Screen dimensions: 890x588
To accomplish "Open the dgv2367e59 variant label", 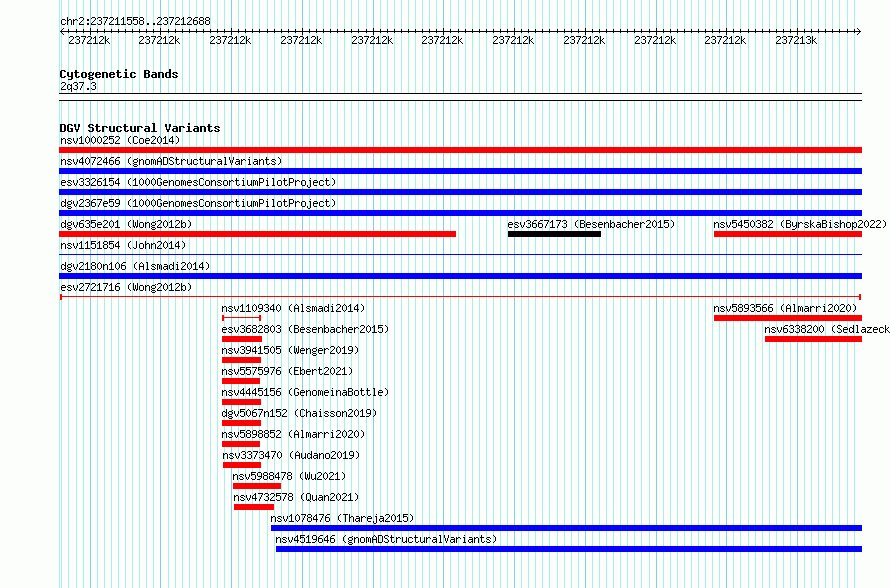I will pyautogui.click(x=198, y=203).
